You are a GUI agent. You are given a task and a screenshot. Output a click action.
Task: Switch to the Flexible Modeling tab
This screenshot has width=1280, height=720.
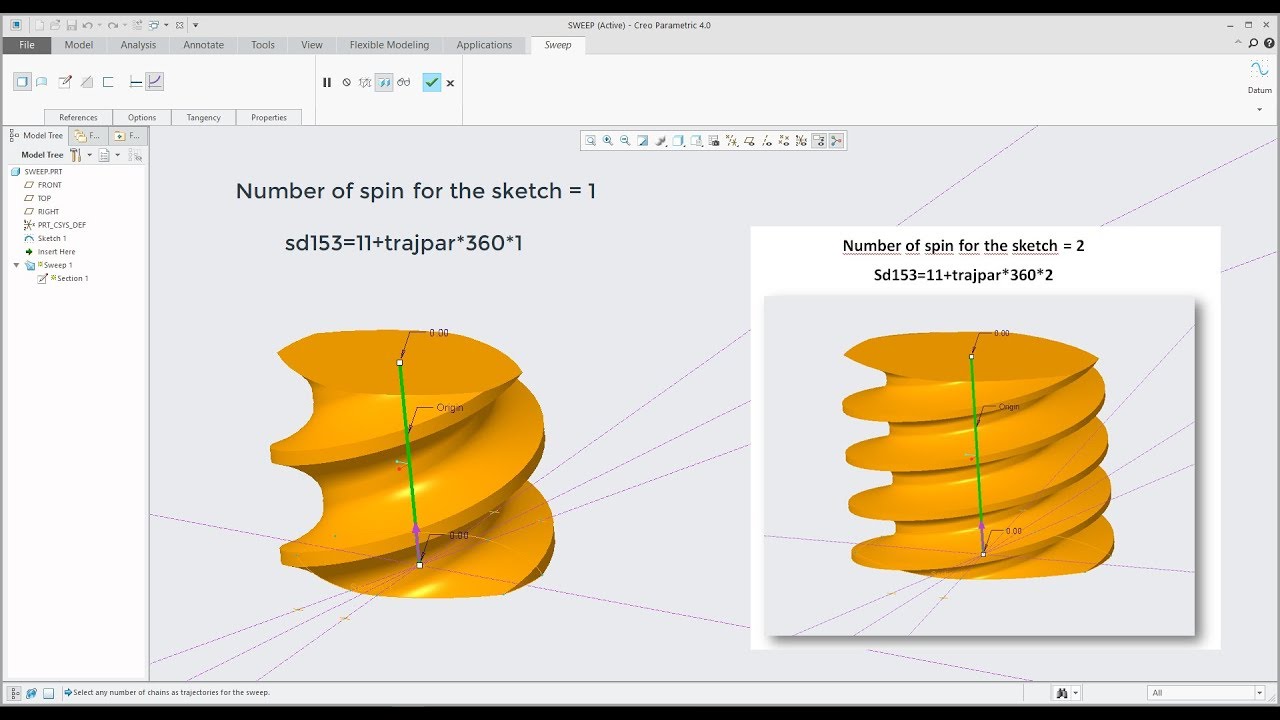389,45
